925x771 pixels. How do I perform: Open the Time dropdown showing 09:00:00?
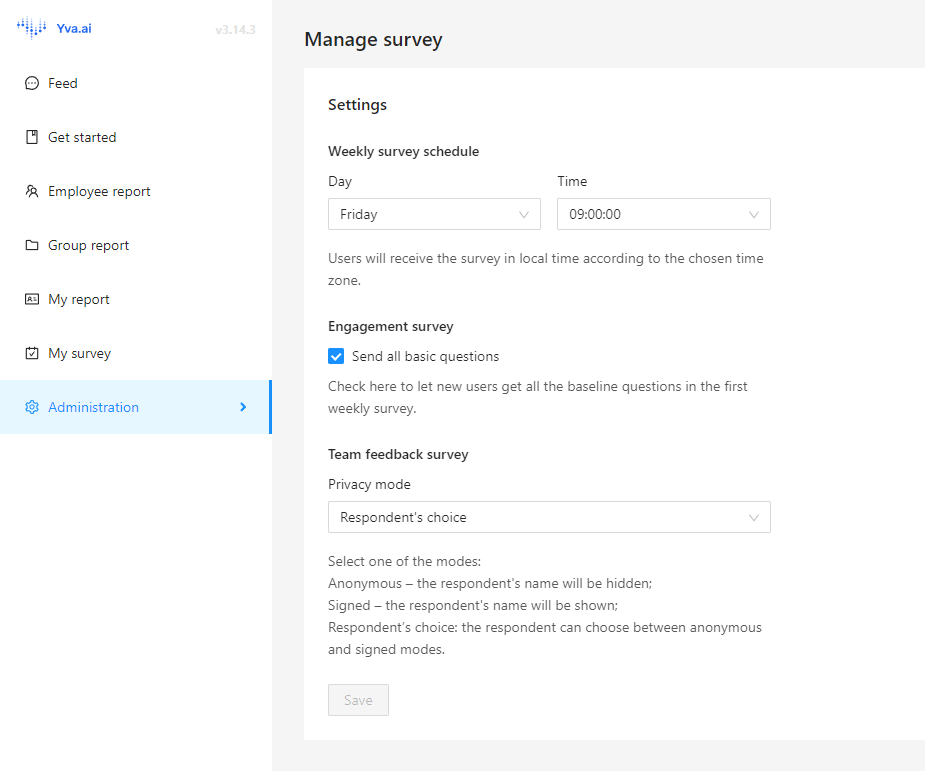pyautogui.click(x=664, y=214)
